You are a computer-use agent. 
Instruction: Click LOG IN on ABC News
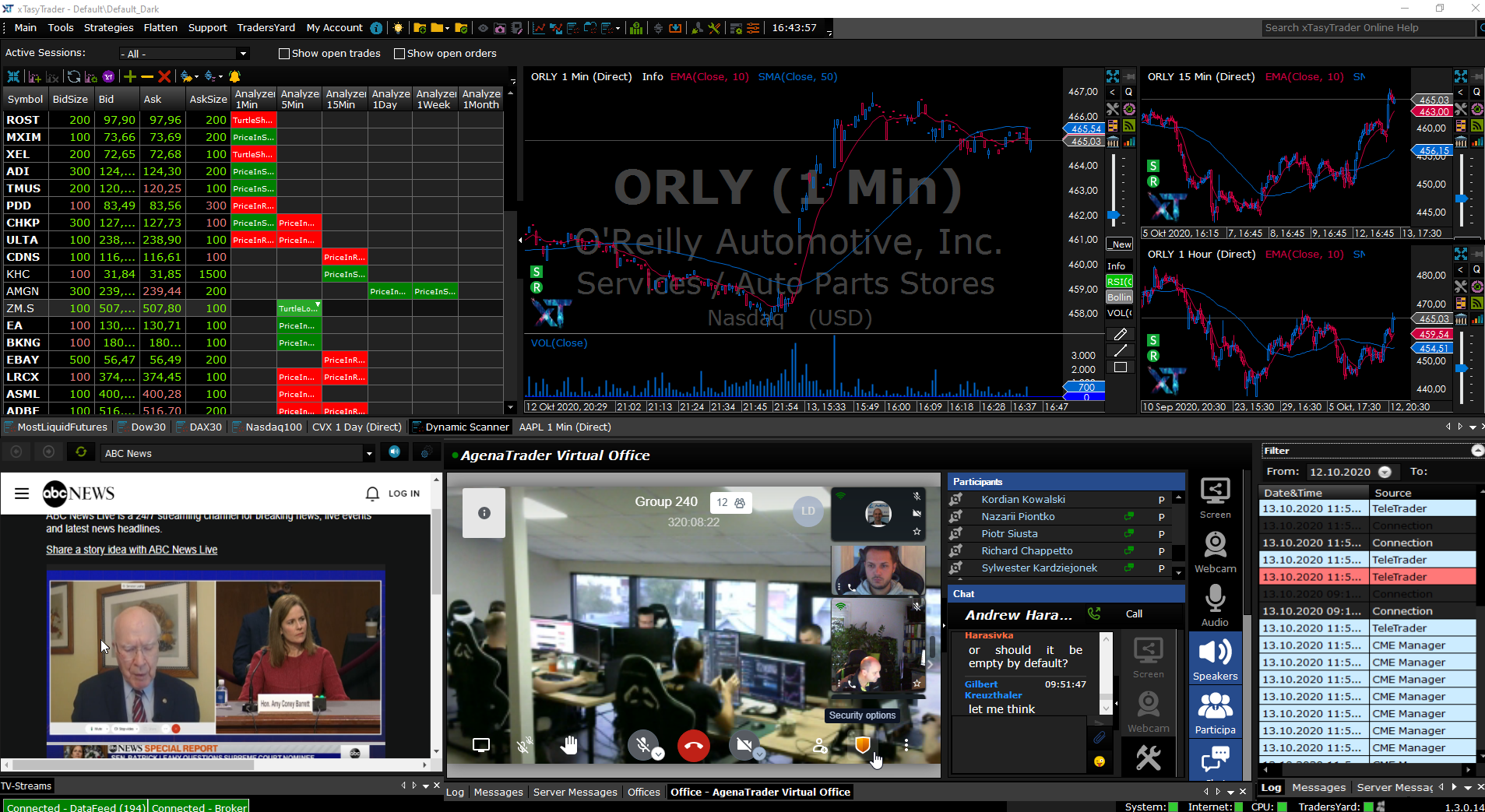click(x=403, y=494)
